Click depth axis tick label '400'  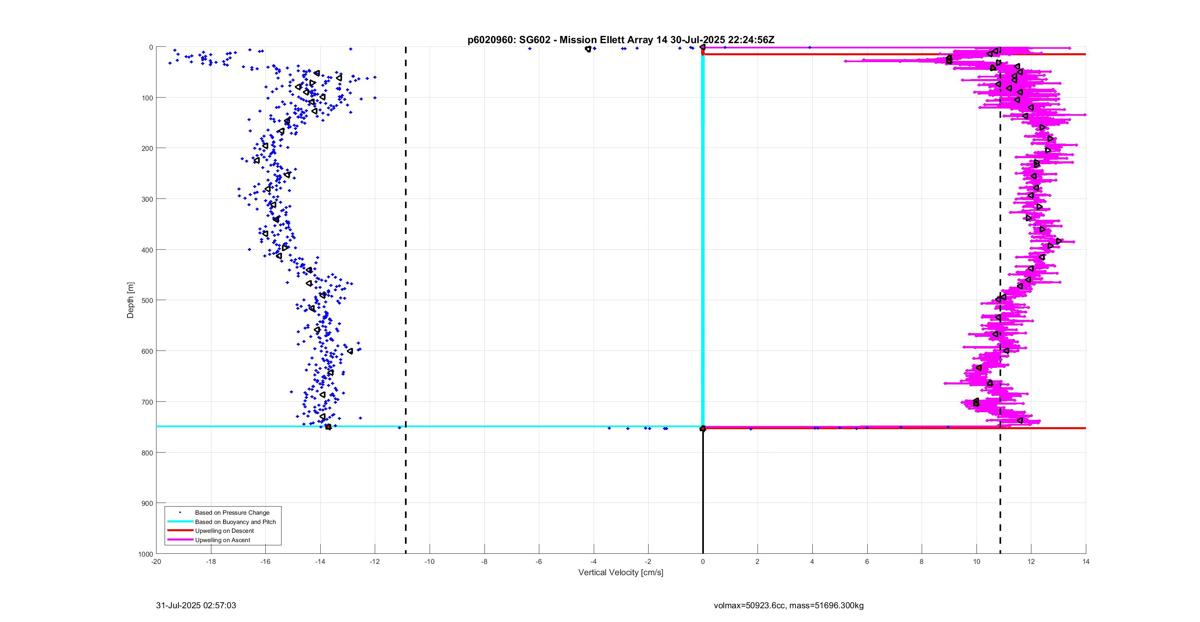point(147,250)
